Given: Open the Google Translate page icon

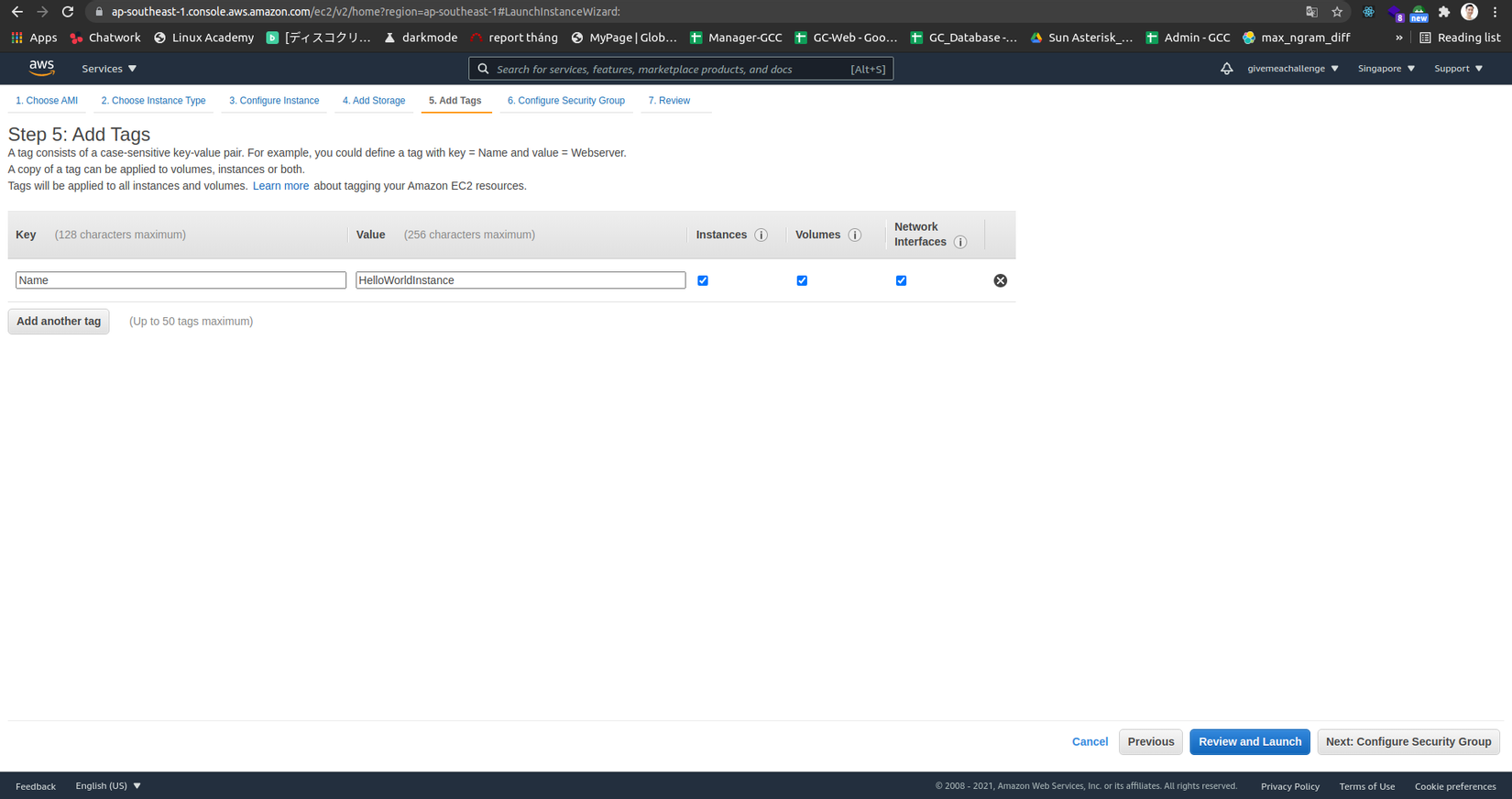Looking at the screenshot, I should point(1311,12).
